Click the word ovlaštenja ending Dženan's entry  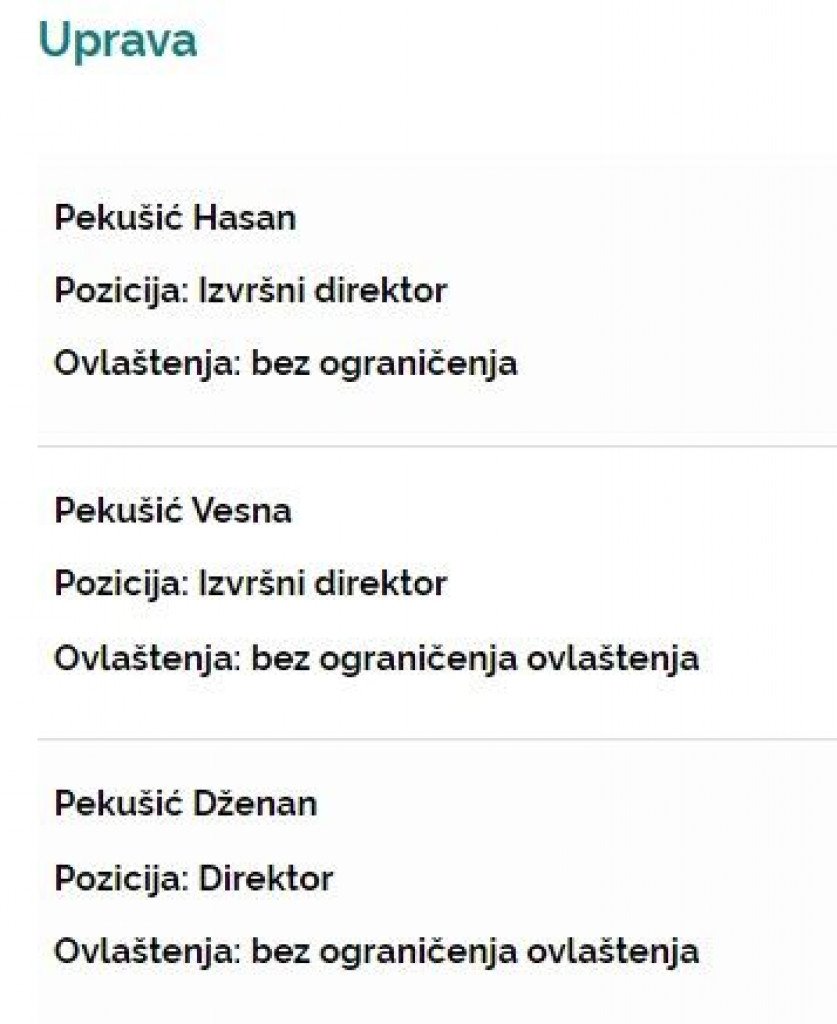pos(613,951)
